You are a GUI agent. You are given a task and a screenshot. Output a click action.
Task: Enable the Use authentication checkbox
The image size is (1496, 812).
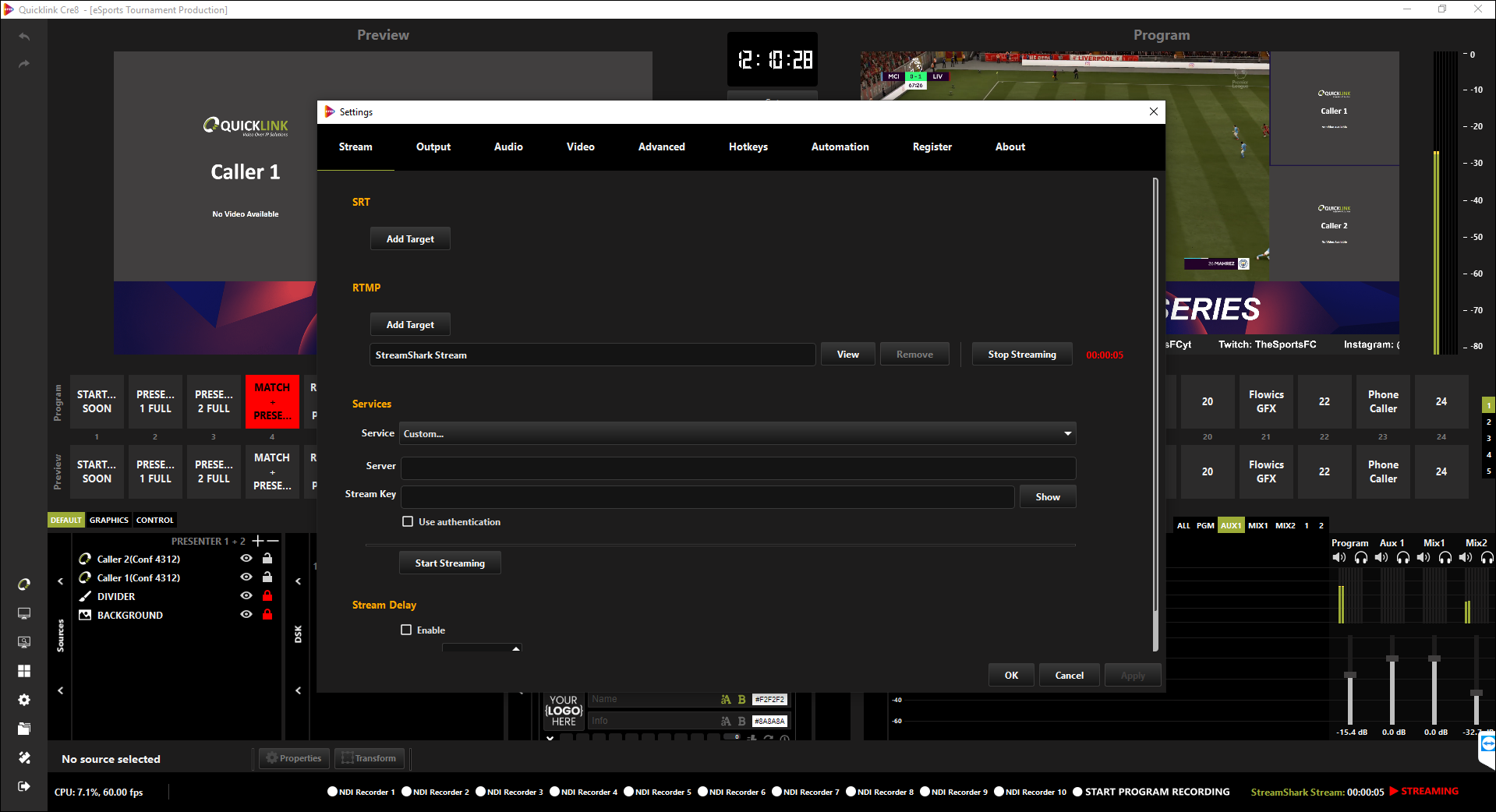point(408,521)
